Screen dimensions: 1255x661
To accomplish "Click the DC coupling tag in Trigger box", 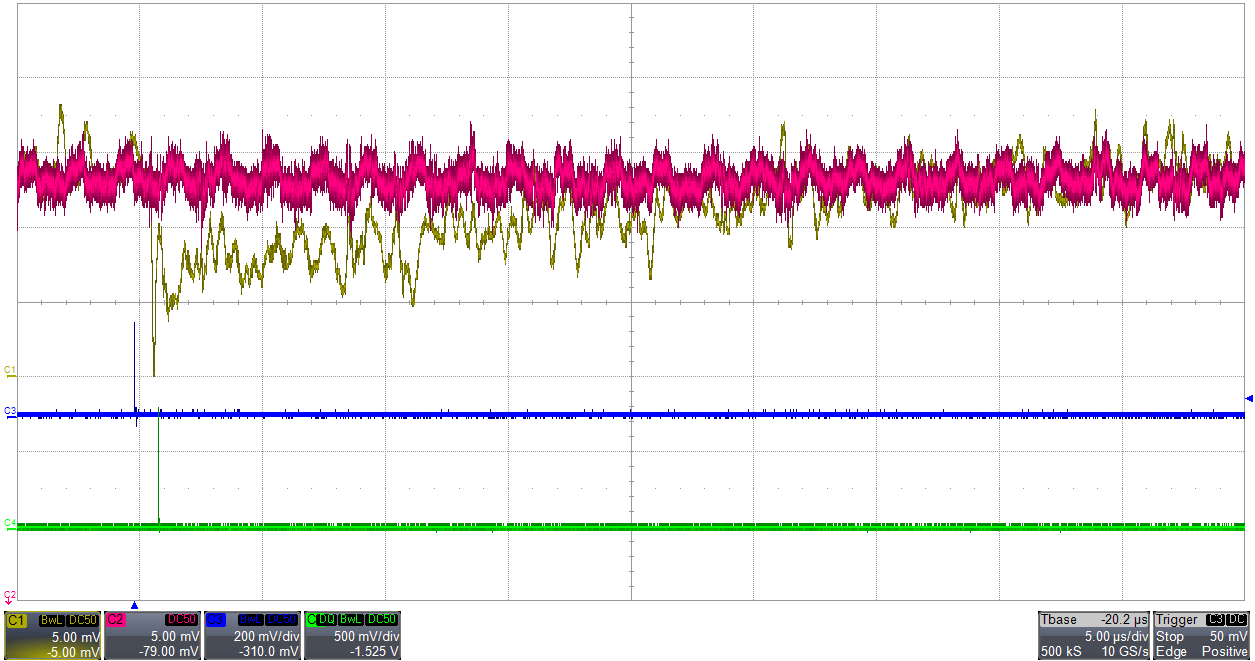I will tap(1236, 619).
